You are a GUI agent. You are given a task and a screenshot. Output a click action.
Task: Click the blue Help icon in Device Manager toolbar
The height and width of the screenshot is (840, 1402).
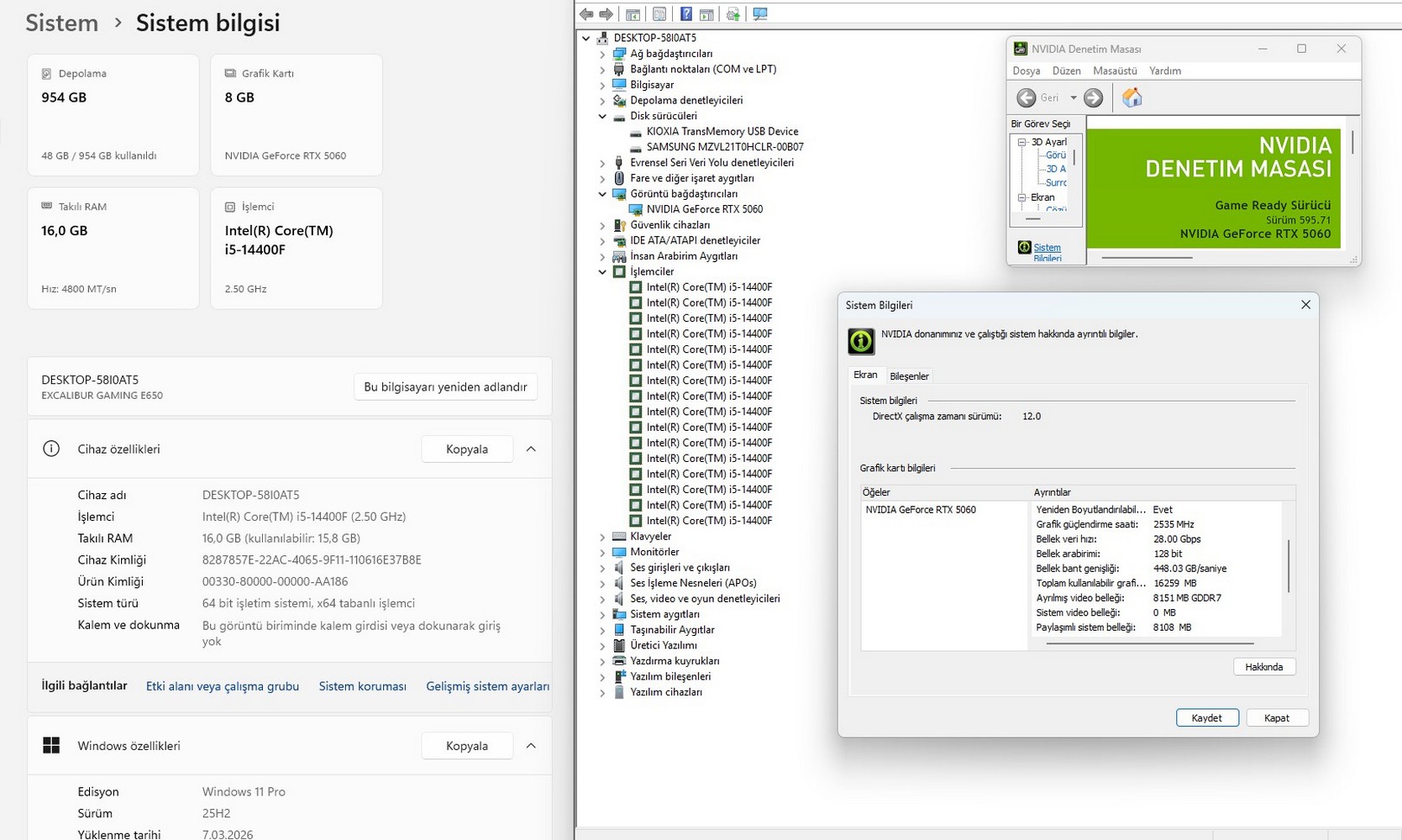tap(685, 14)
